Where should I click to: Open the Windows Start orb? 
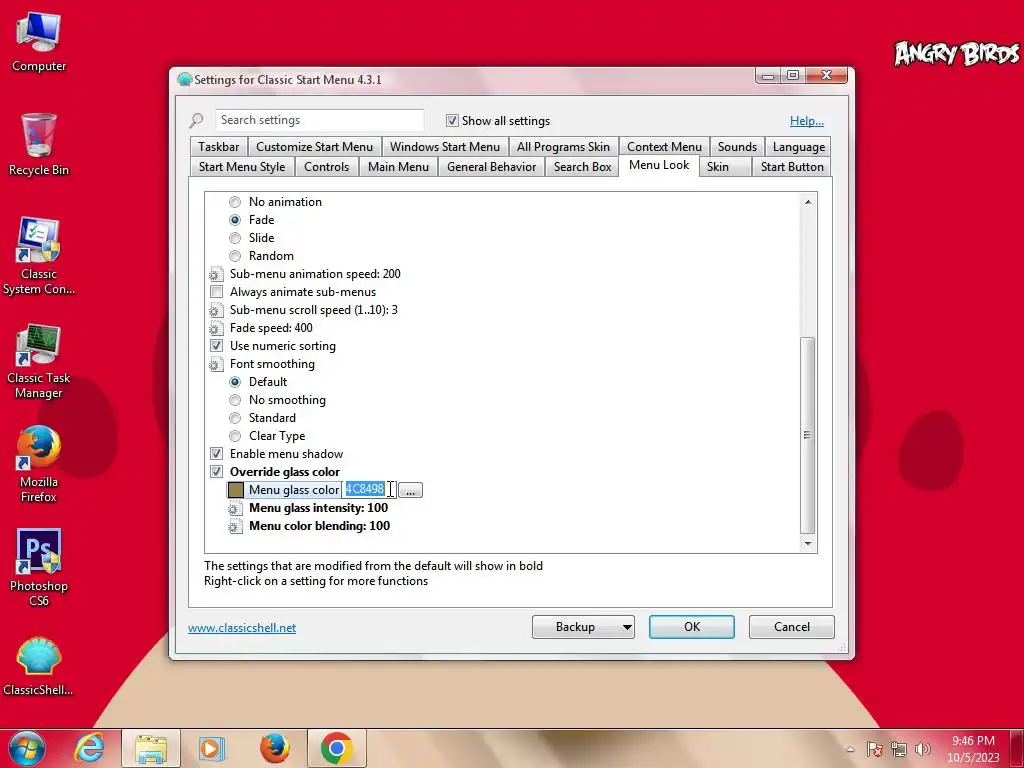[x=26, y=748]
